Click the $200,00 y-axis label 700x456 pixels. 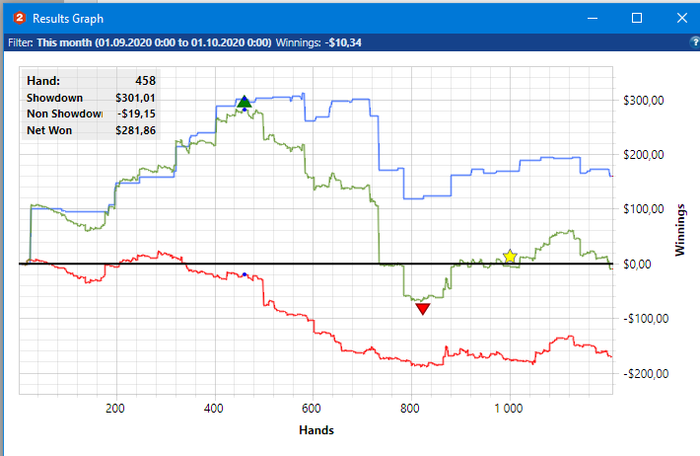[643, 155]
